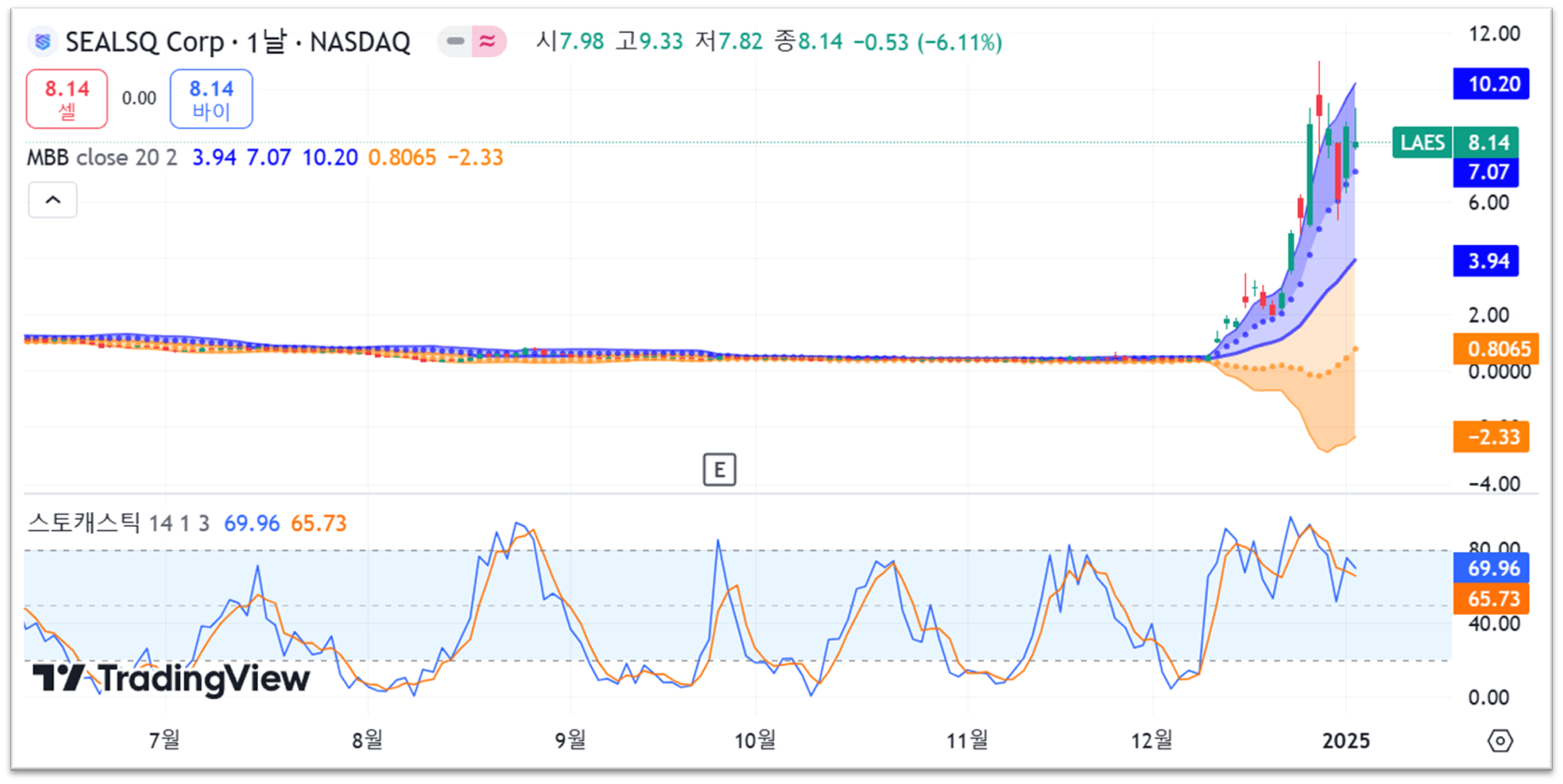Screen dimensions: 1563x784
Task: Click the 0.8065 orange price label
Action: 1496,349
